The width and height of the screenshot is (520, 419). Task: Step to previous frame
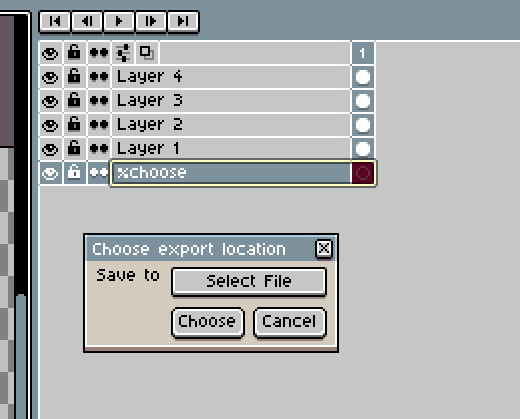click(x=87, y=22)
